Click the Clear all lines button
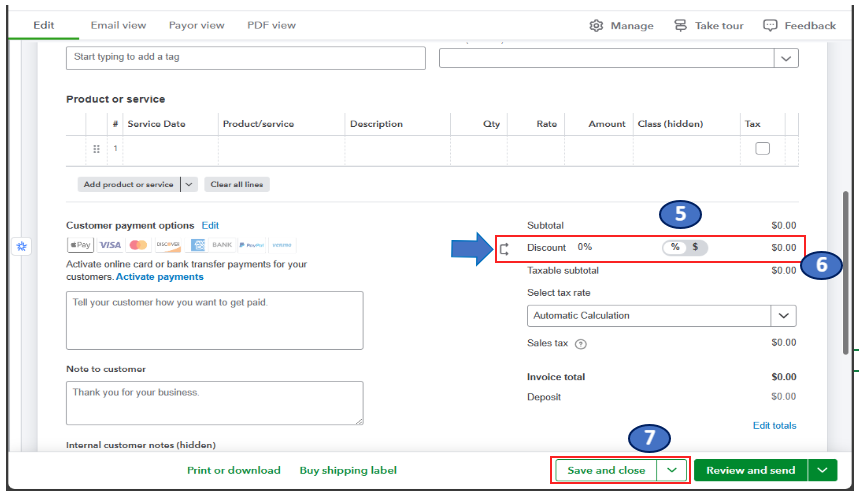Image resolution: width=859 pixels, height=497 pixels. tap(237, 185)
